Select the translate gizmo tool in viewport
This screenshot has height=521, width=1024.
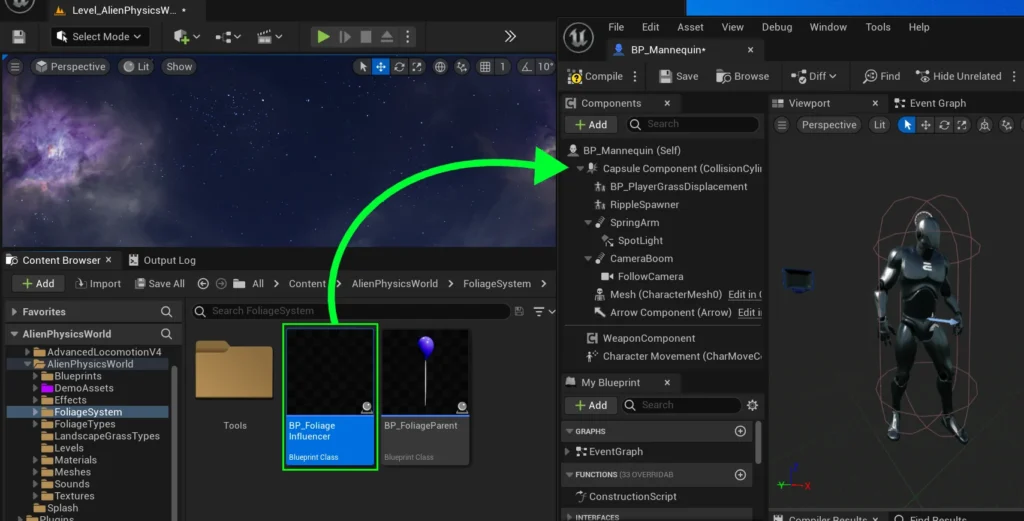tap(380, 67)
